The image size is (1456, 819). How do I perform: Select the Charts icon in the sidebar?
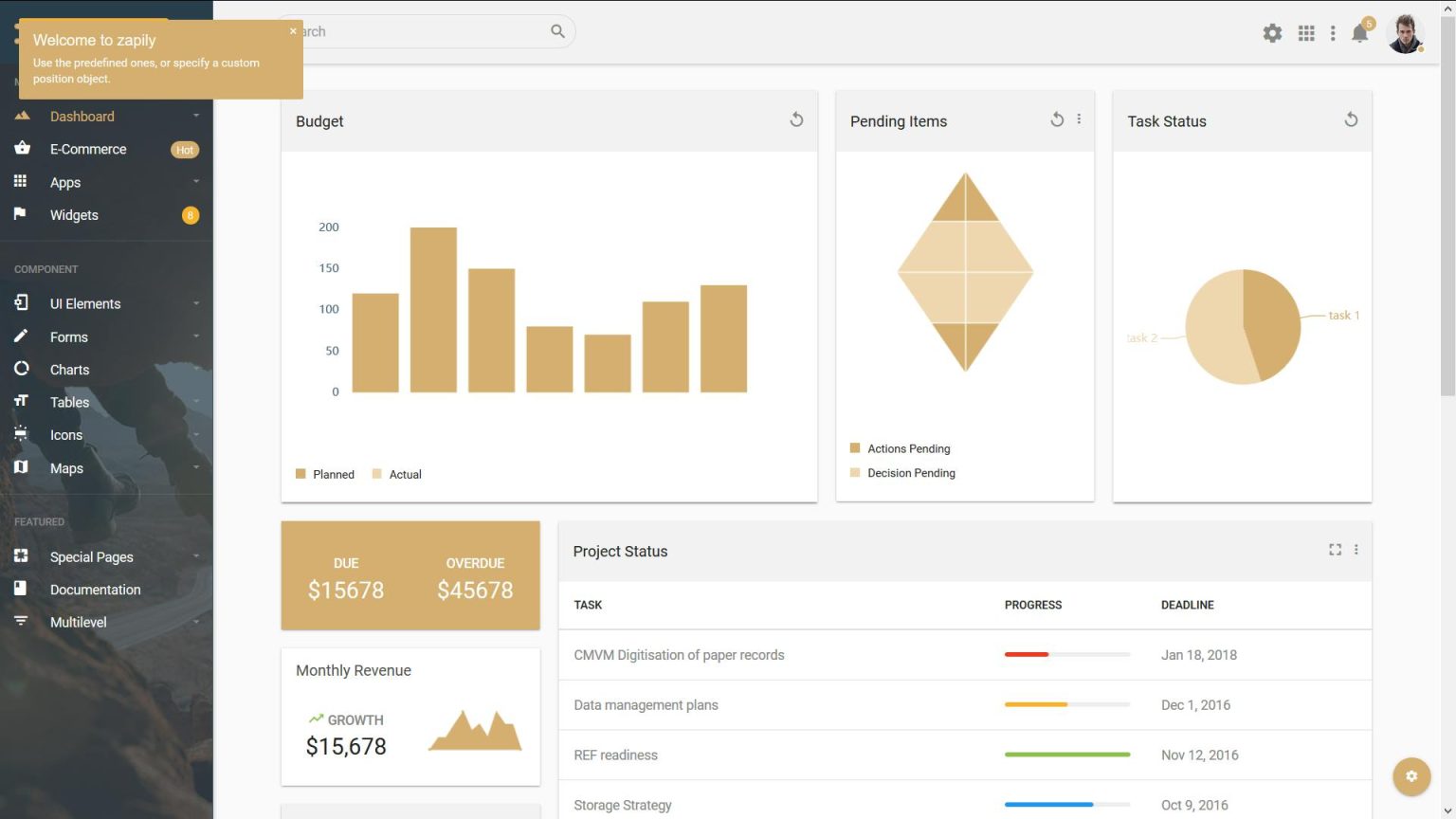click(x=21, y=369)
